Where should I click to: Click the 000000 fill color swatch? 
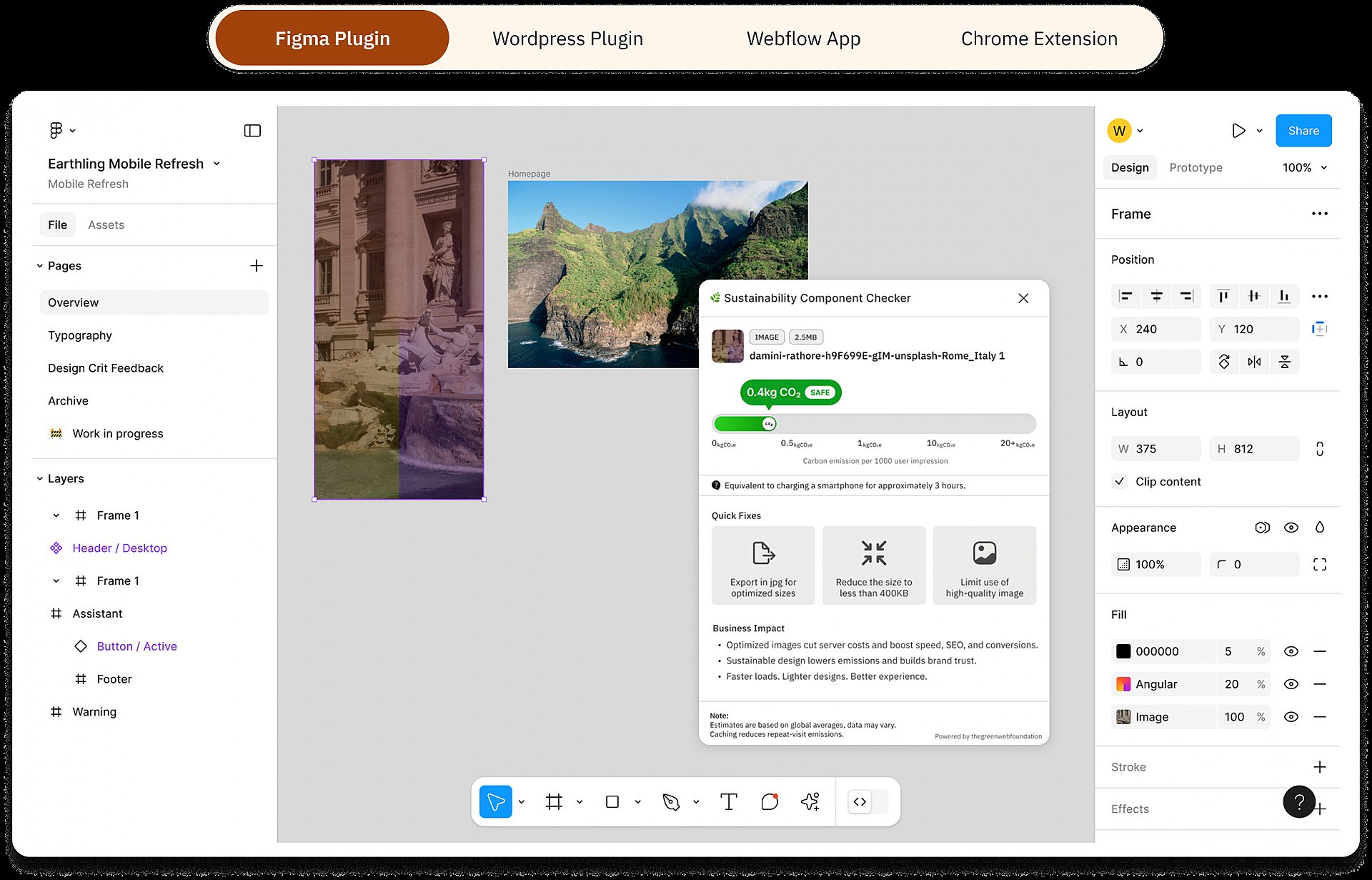[1123, 651]
